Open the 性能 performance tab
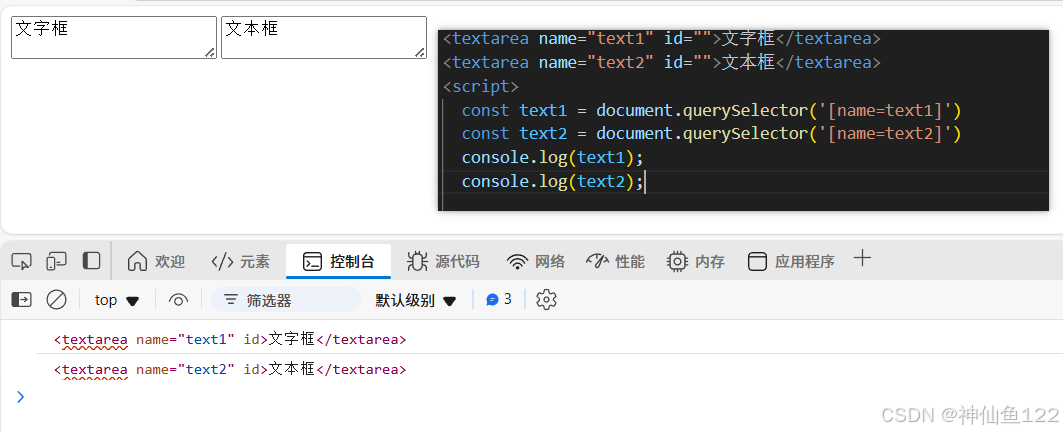The height and width of the screenshot is (432, 1063). point(615,261)
